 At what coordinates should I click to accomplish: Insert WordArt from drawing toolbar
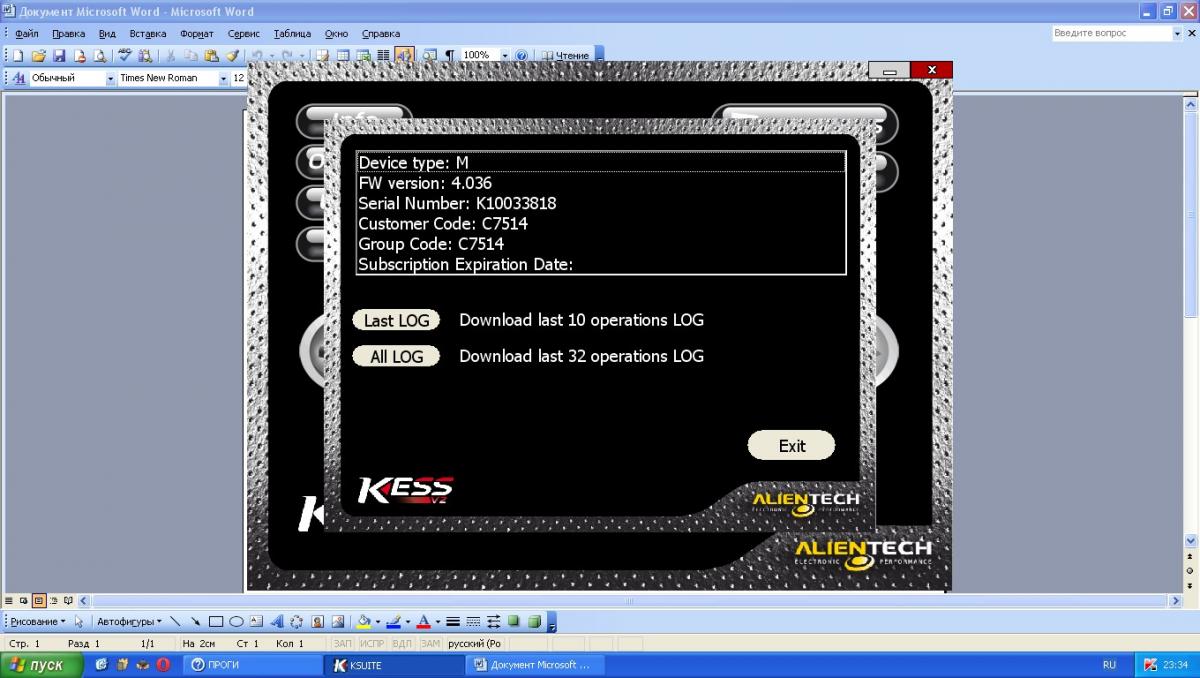[276, 622]
